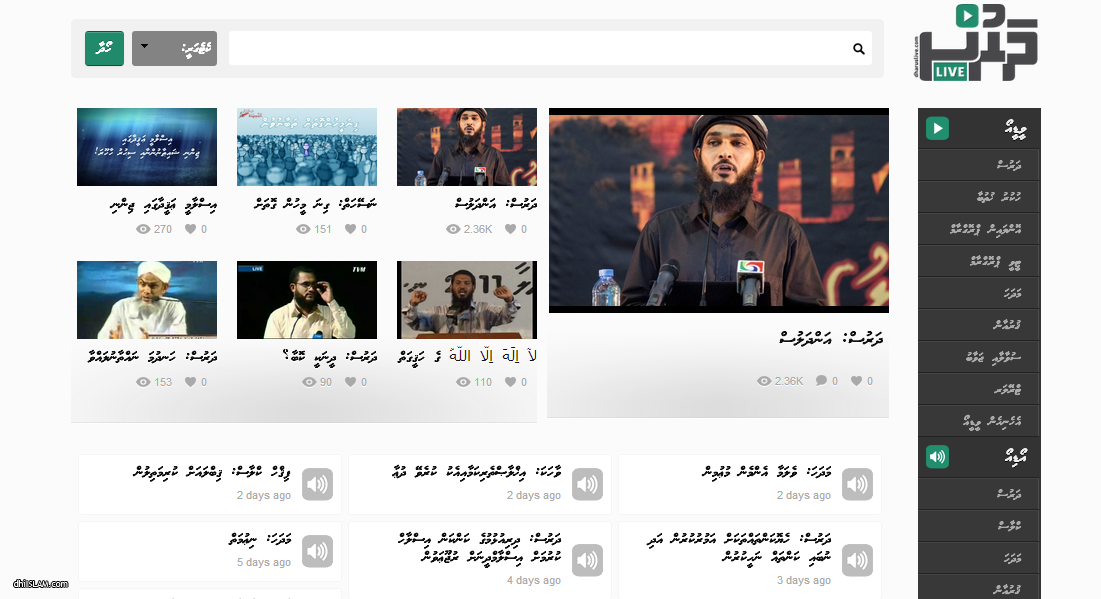Click the magnifier icon in the search field
The image size is (1101, 599).
[858, 48]
